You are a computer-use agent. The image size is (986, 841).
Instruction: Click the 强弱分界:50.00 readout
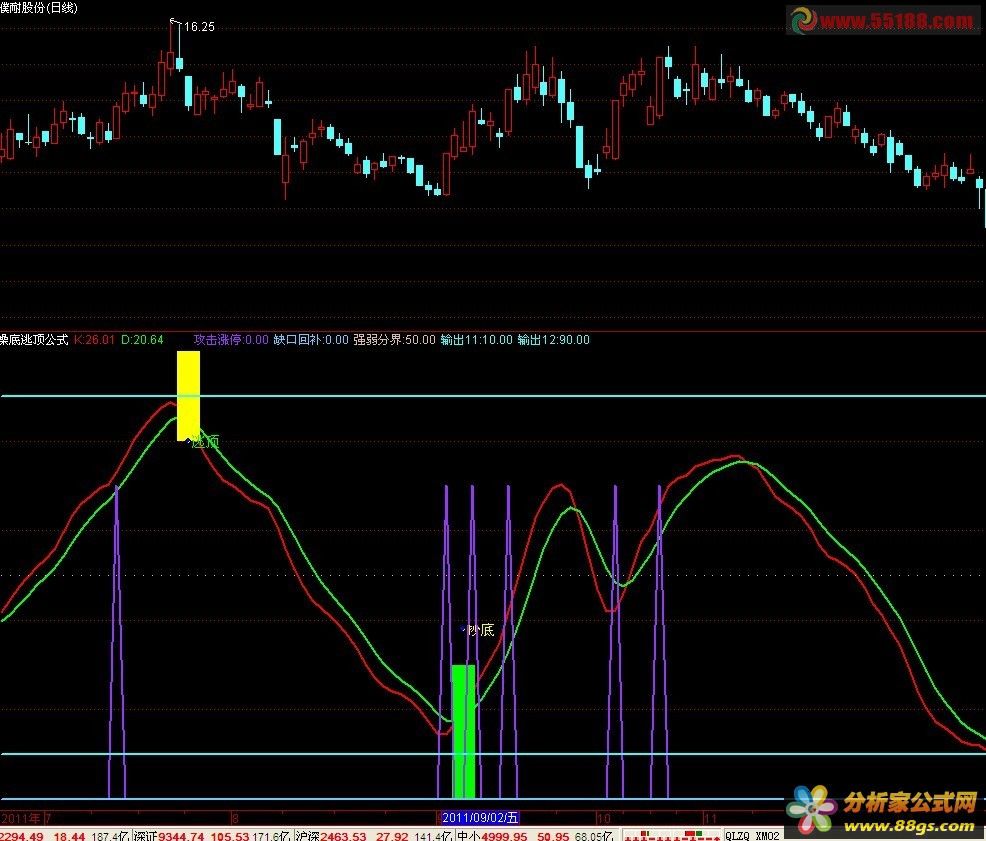tap(394, 340)
